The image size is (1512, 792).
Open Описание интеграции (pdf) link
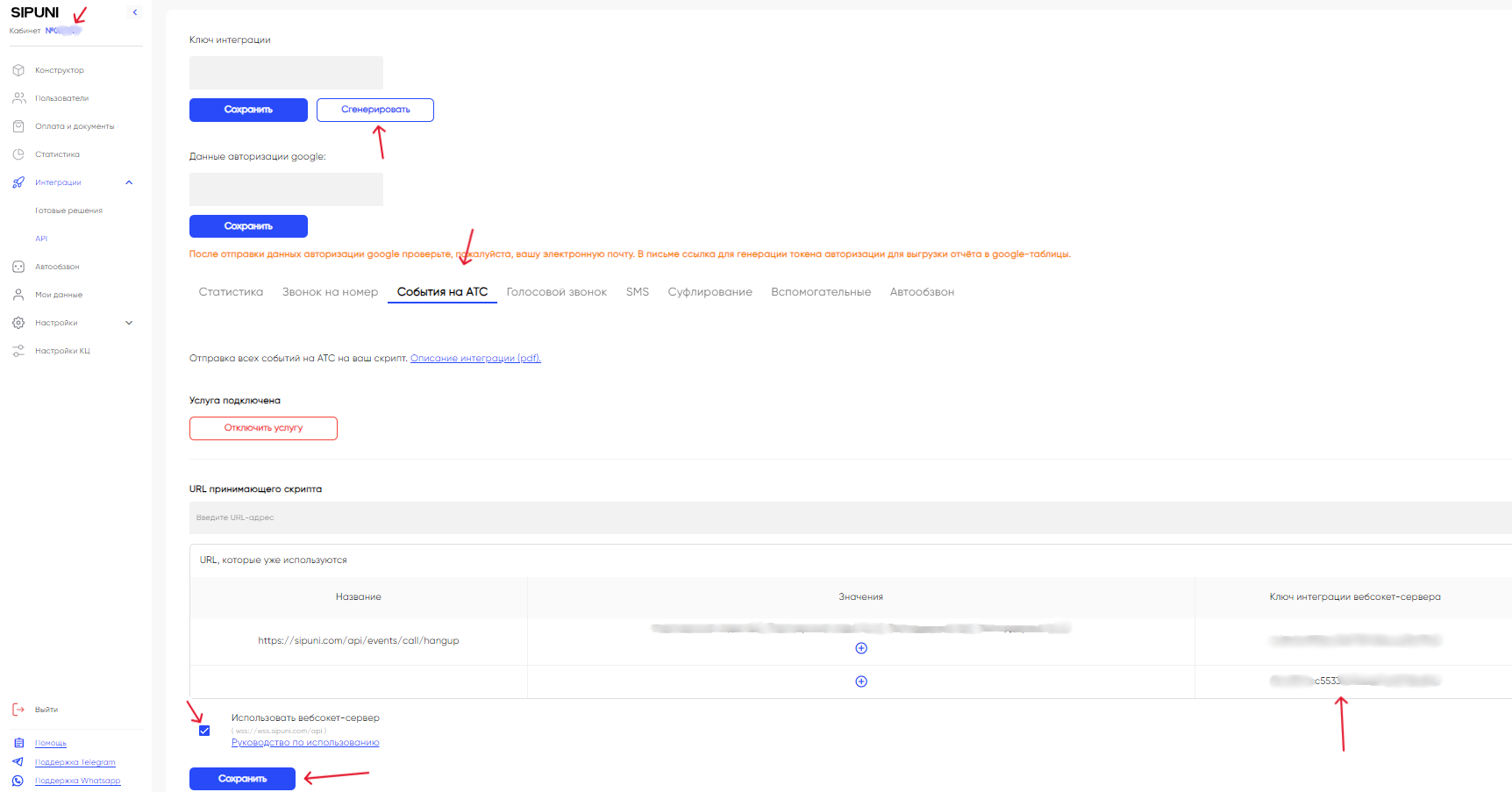(475, 358)
